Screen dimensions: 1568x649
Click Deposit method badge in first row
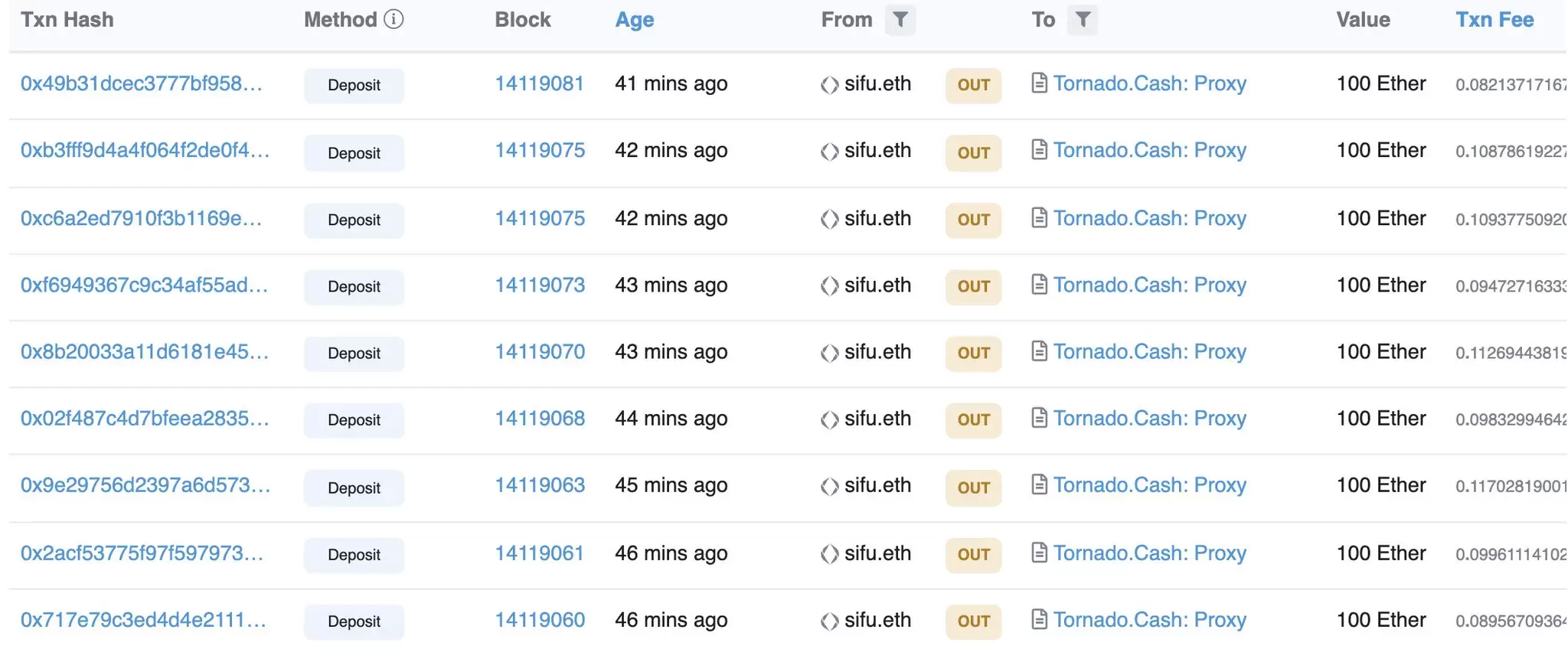tap(354, 85)
